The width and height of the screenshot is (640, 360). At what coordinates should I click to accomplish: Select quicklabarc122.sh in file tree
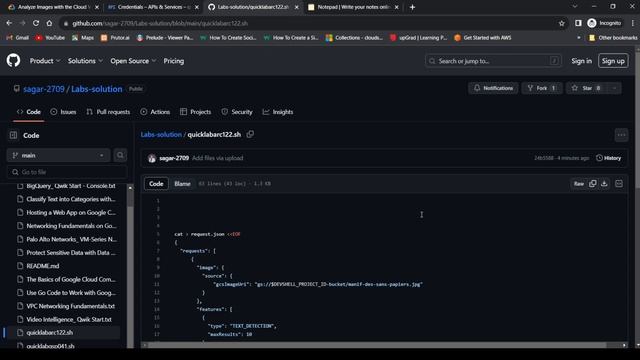(49, 333)
